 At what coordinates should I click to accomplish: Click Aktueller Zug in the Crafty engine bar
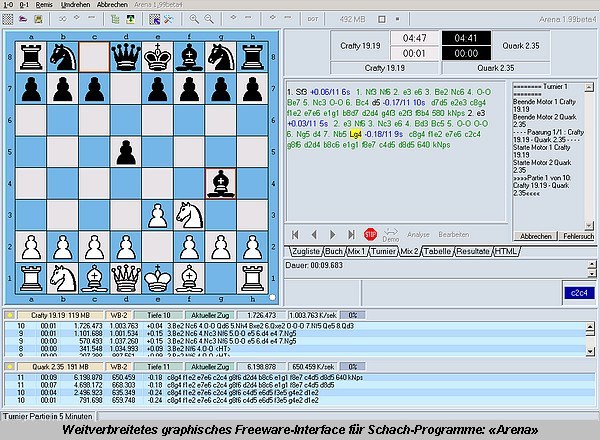pos(210,315)
